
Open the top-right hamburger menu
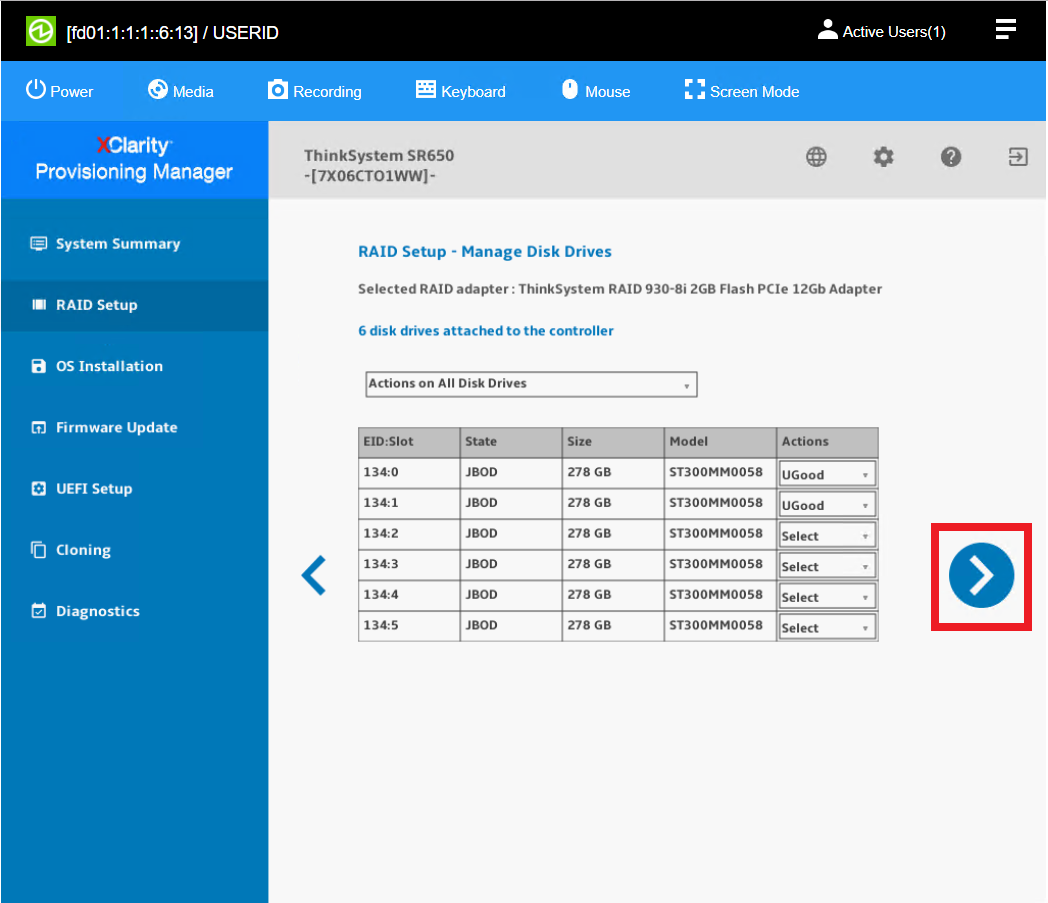coord(1005,30)
